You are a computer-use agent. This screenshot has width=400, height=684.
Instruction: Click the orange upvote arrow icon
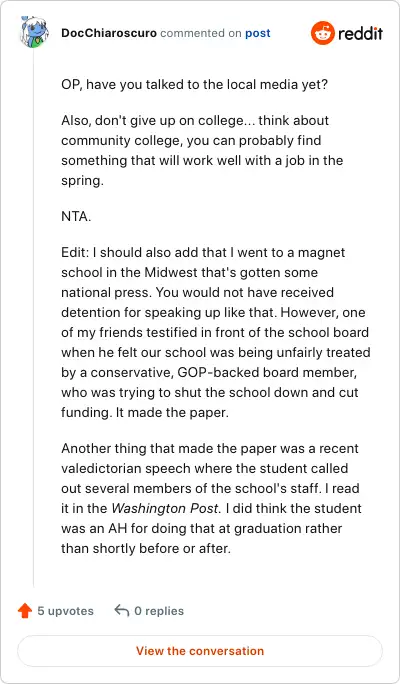tap(25, 611)
